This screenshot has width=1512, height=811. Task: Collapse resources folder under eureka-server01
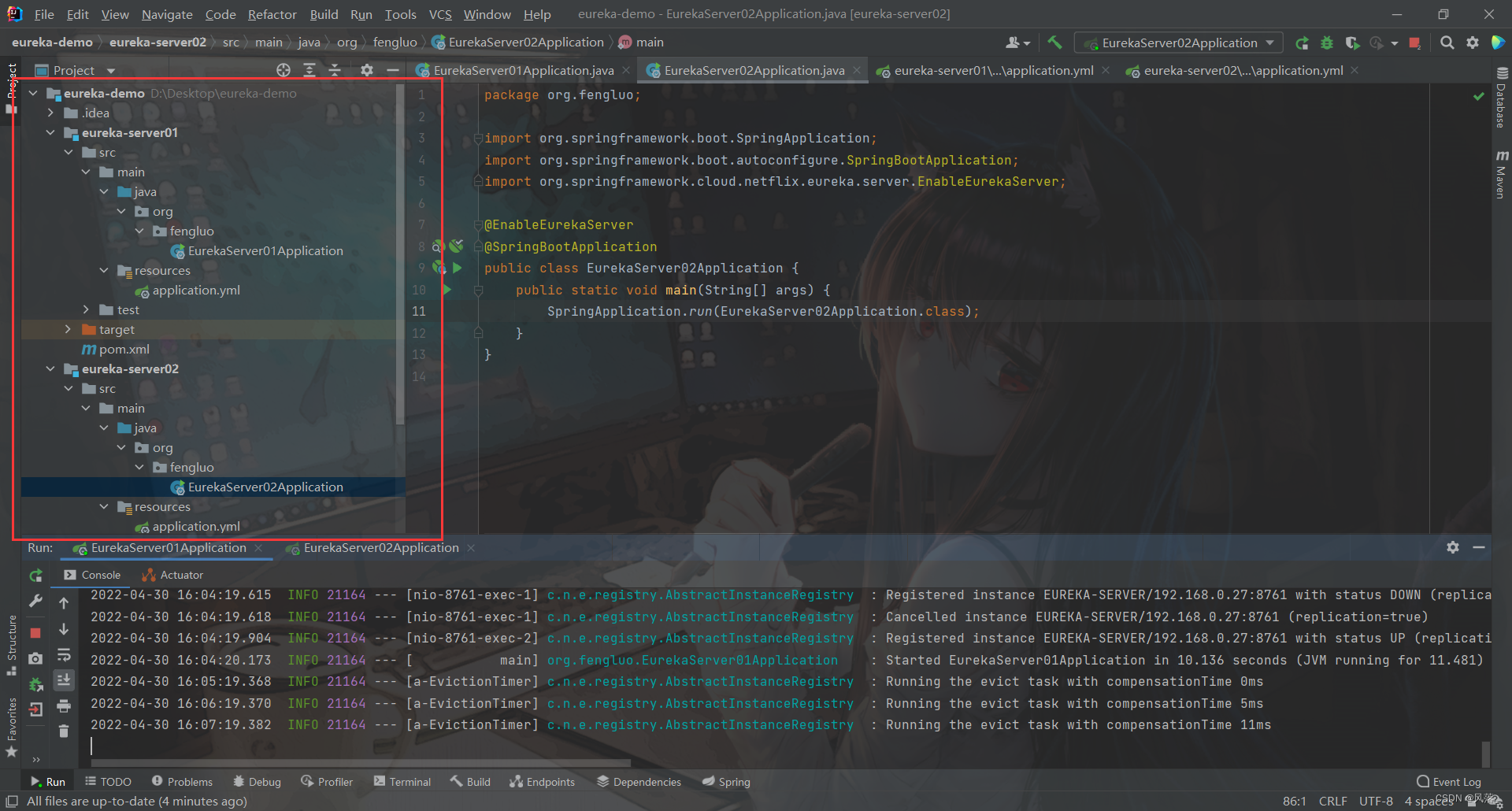tap(104, 270)
